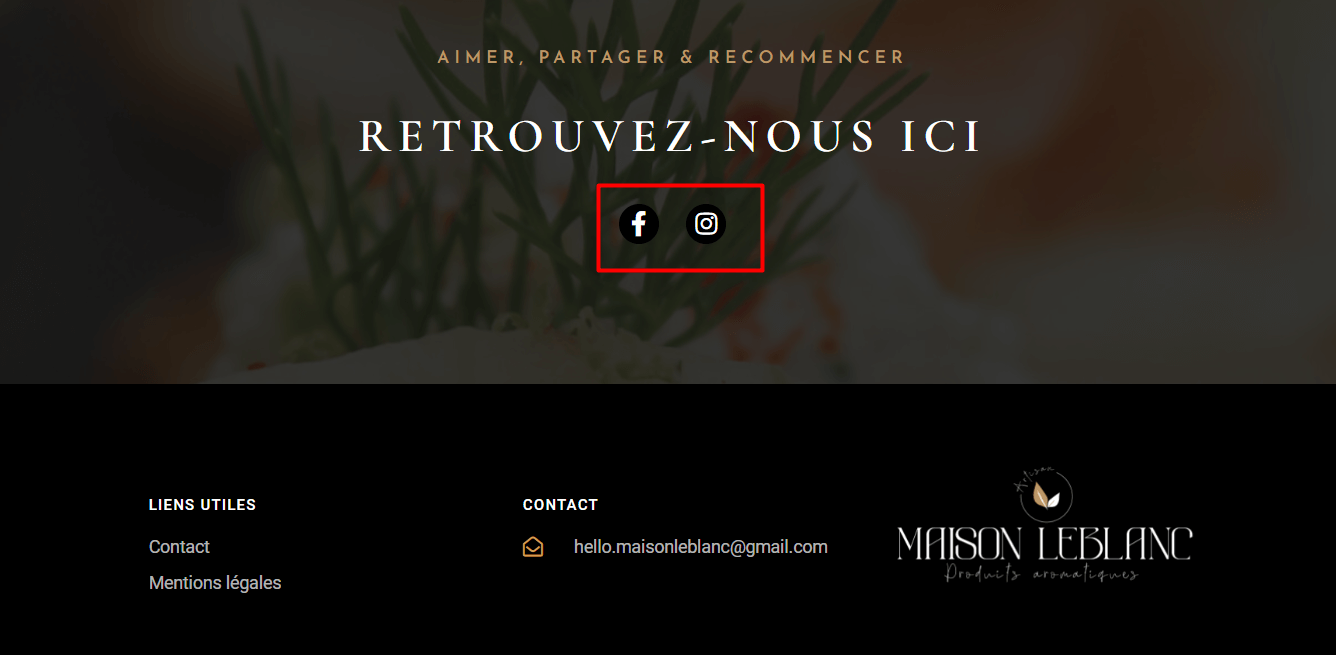
Task: Click the word 'ICI' in the title
Action: pos(942,137)
